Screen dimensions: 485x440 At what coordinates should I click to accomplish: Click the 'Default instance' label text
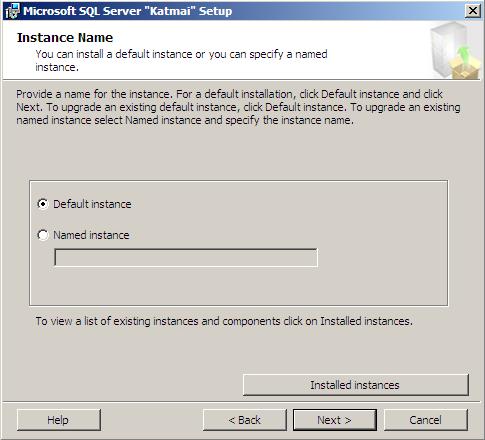point(92,204)
